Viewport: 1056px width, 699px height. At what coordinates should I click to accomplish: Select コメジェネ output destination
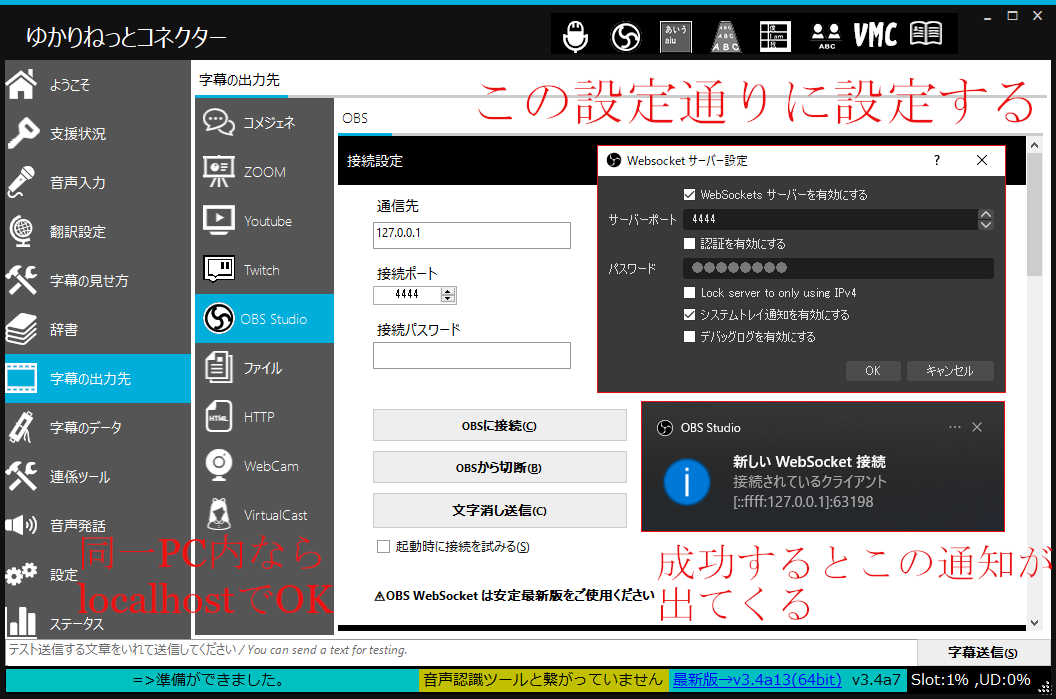click(x=264, y=123)
